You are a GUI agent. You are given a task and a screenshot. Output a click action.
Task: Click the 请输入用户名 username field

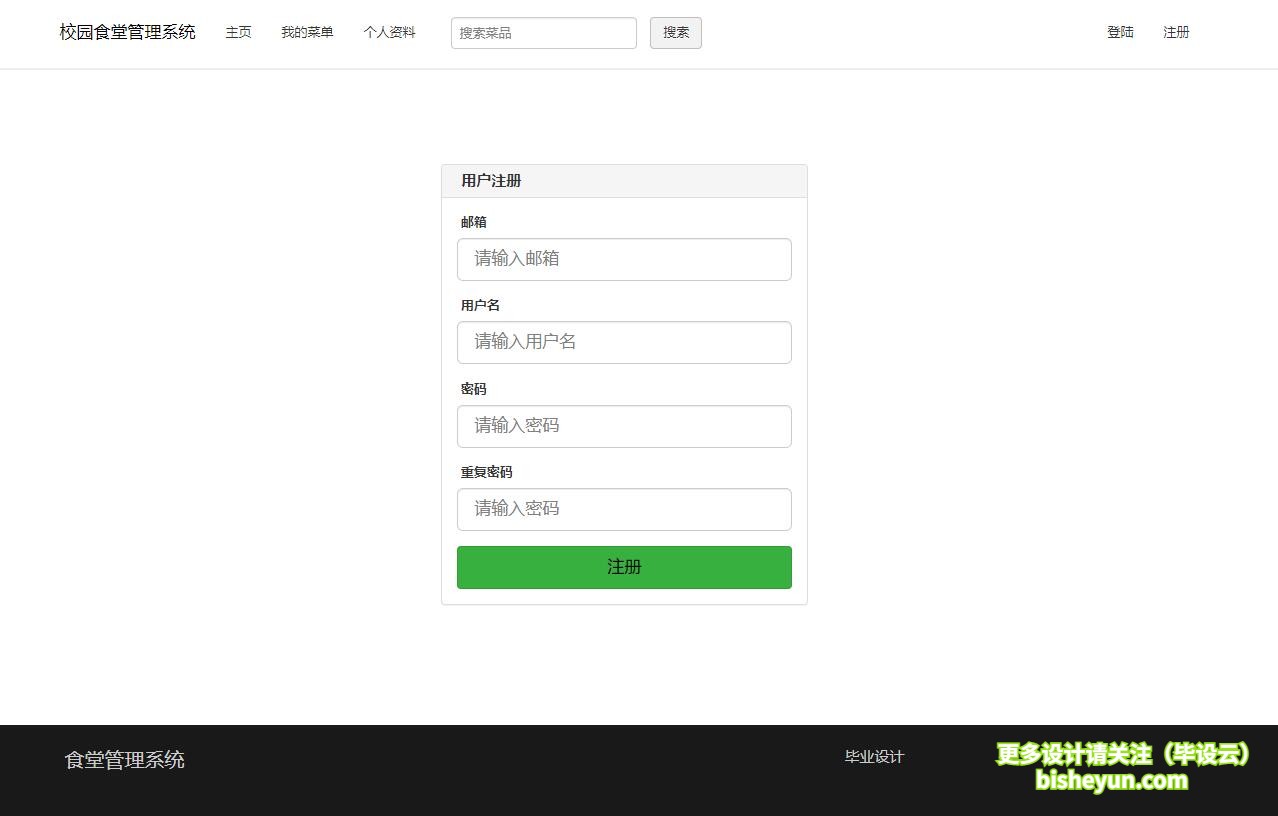click(x=624, y=342)
